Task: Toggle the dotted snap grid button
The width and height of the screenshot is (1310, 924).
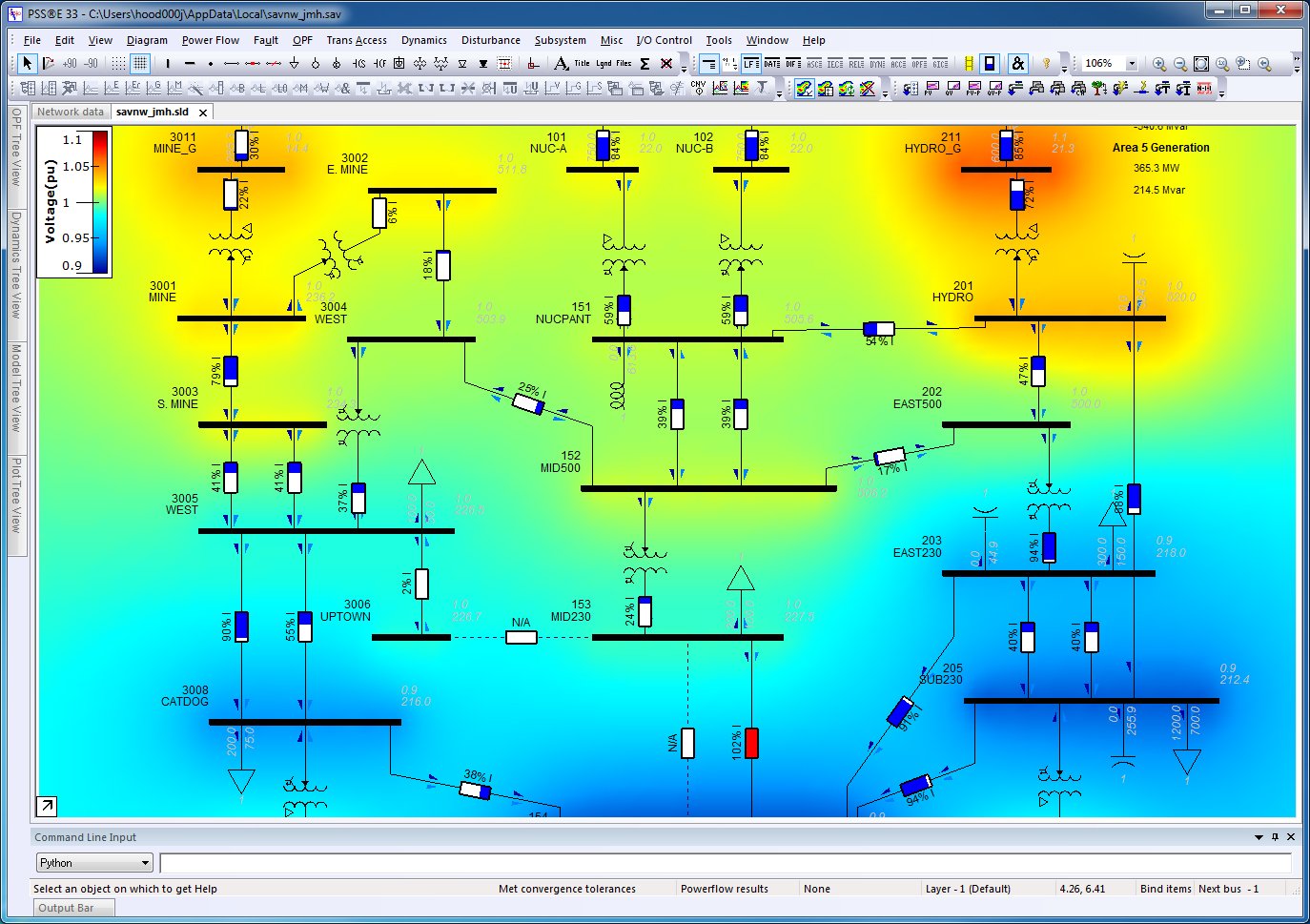Action: [x=118, y=64]
